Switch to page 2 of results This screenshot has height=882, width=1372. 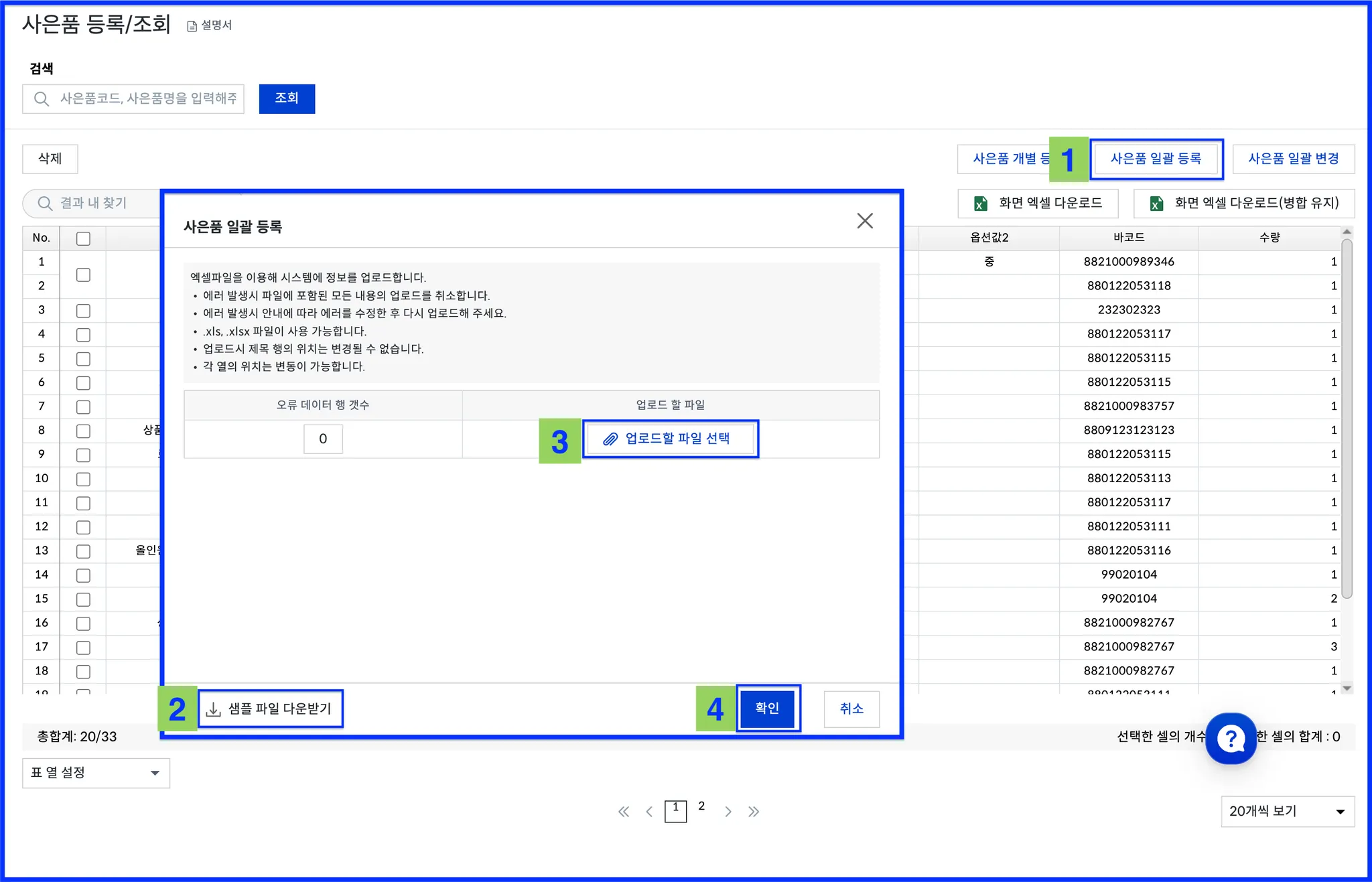click(701, 806)
